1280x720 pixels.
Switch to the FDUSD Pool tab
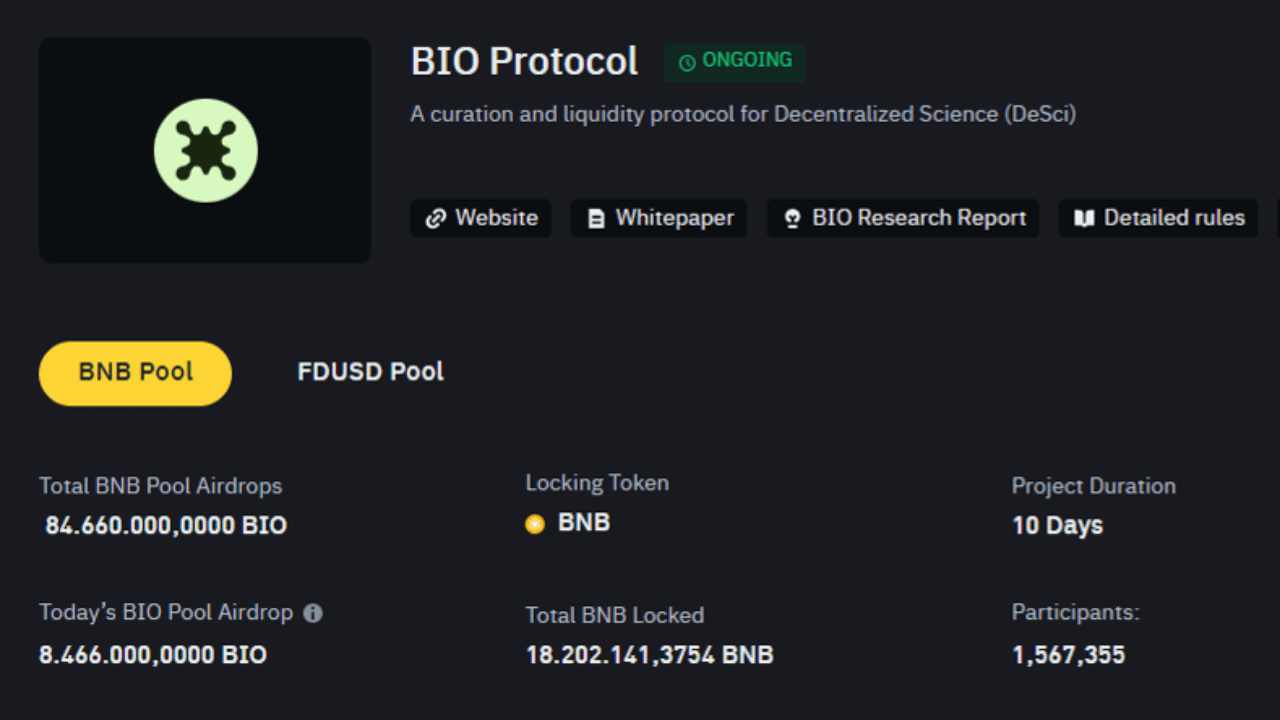pos(369,372)
